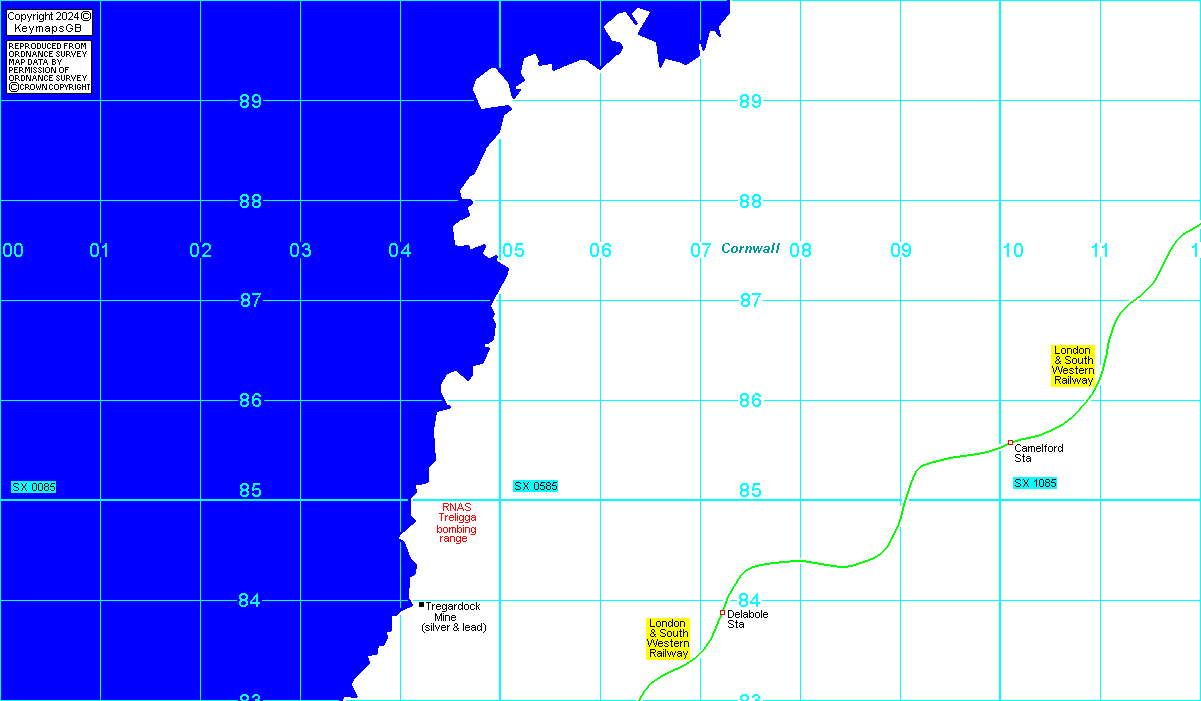The height and width of the screenshot is (701, 1201).
Task: Click the RNAS Treligga bombing range label
Action: [456, 523]
